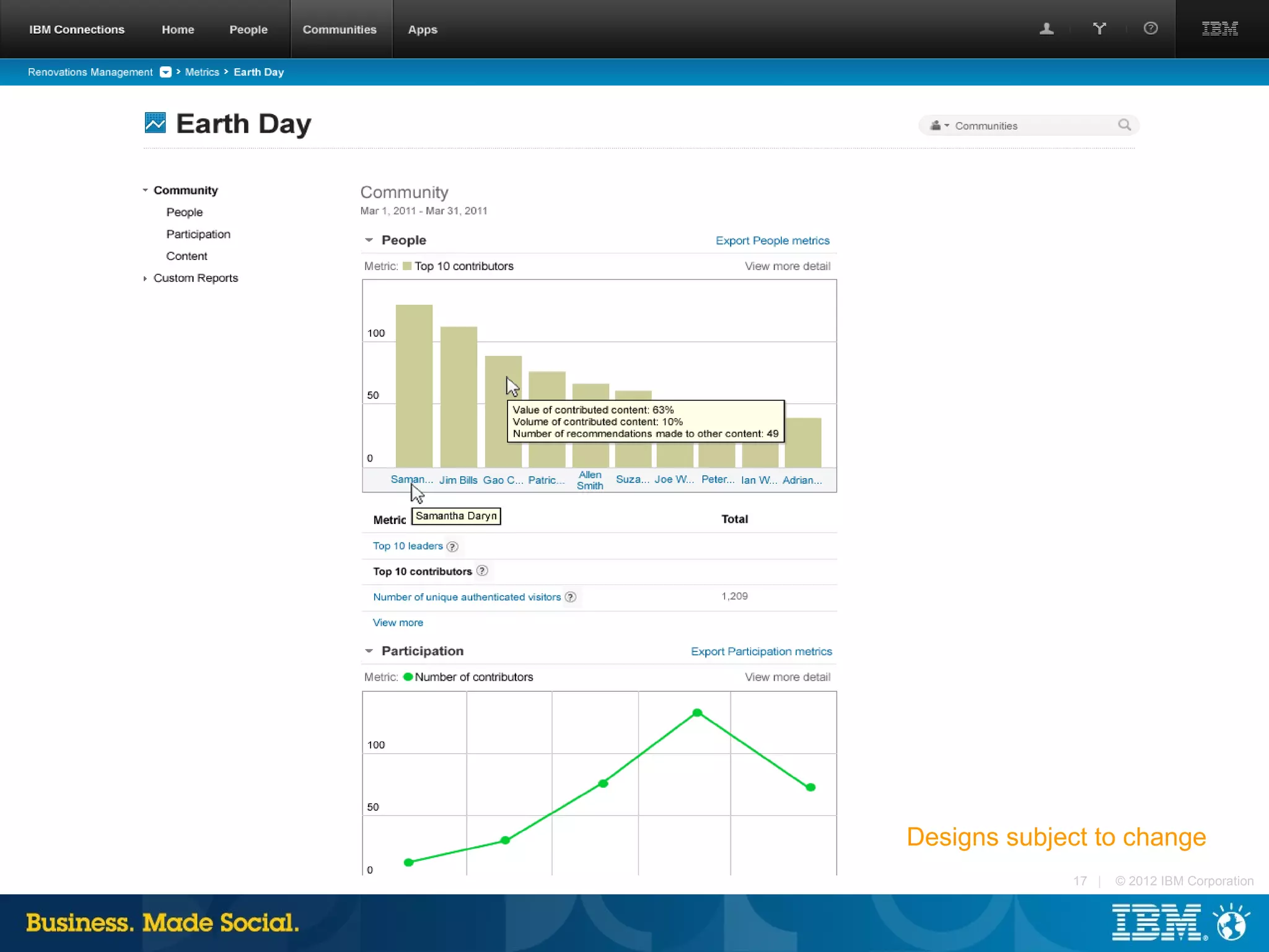Collapse the Participation metrics section

[x=369, y=651]
